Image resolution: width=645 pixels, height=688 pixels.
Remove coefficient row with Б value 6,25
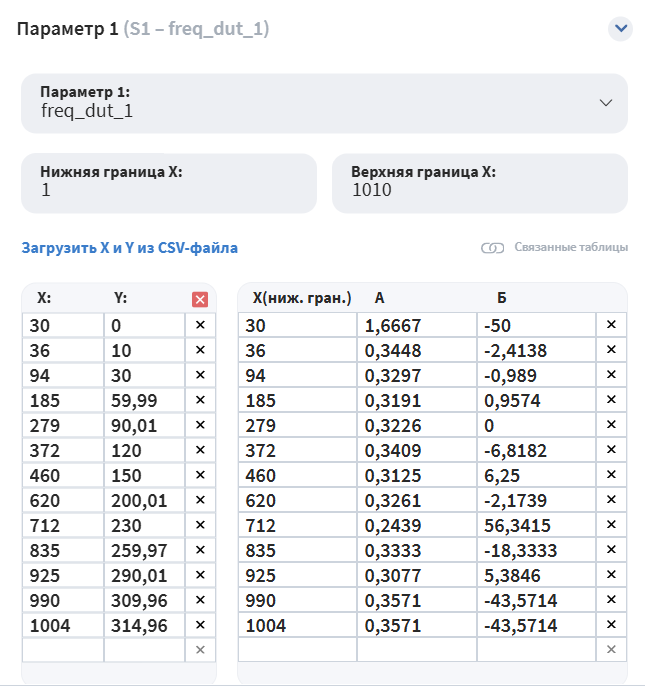[x=611, y=475]
